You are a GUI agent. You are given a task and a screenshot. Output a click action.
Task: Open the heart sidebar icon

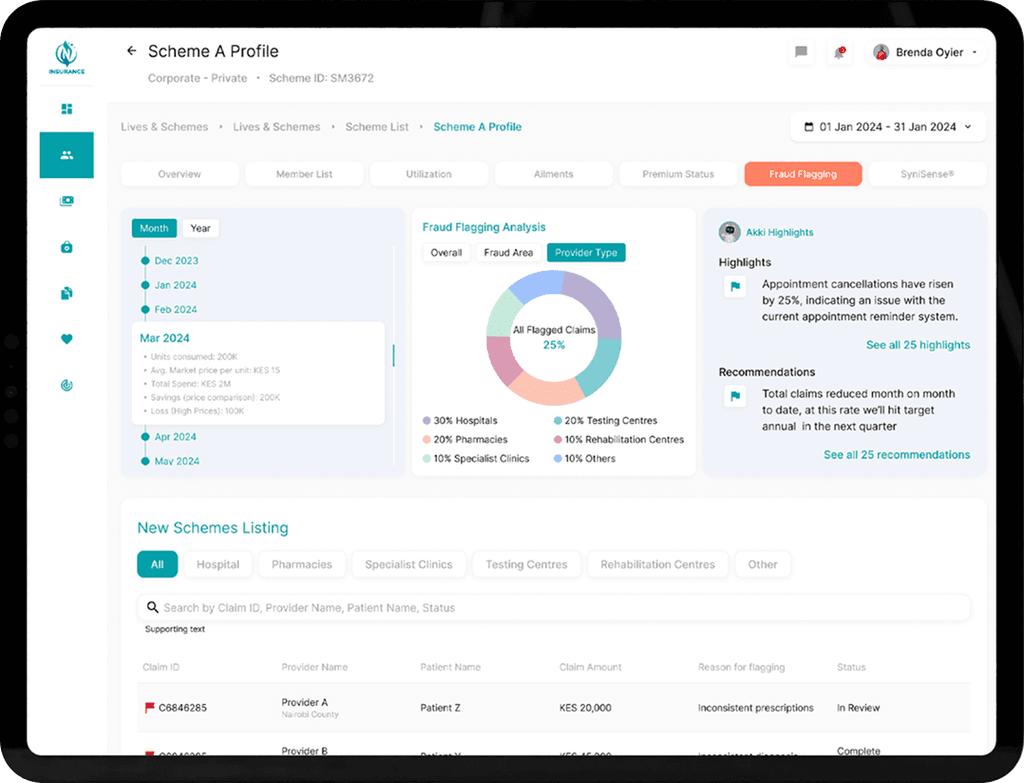tap(67, 339)
